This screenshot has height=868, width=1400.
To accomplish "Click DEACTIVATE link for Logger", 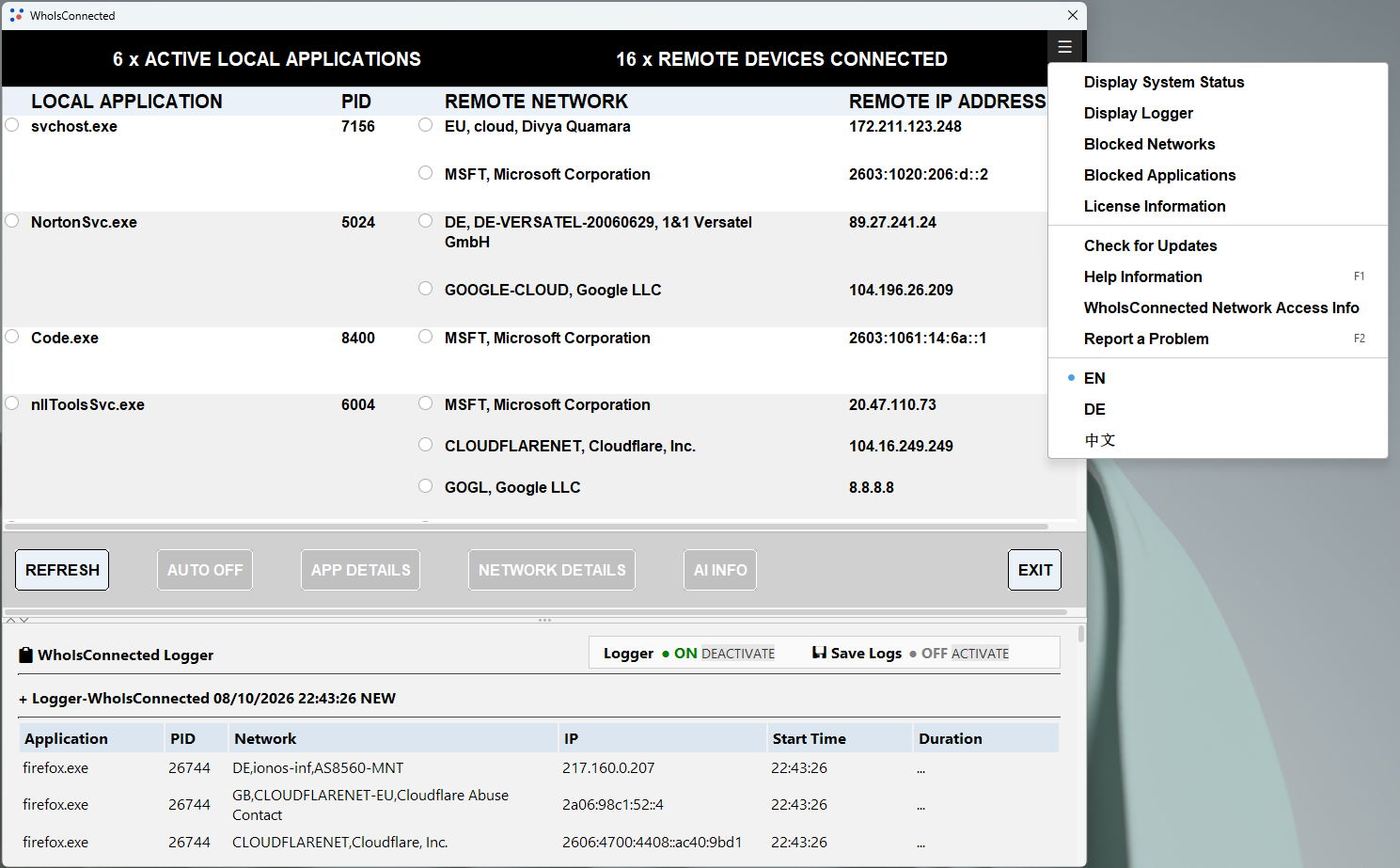I will point(738,654).
